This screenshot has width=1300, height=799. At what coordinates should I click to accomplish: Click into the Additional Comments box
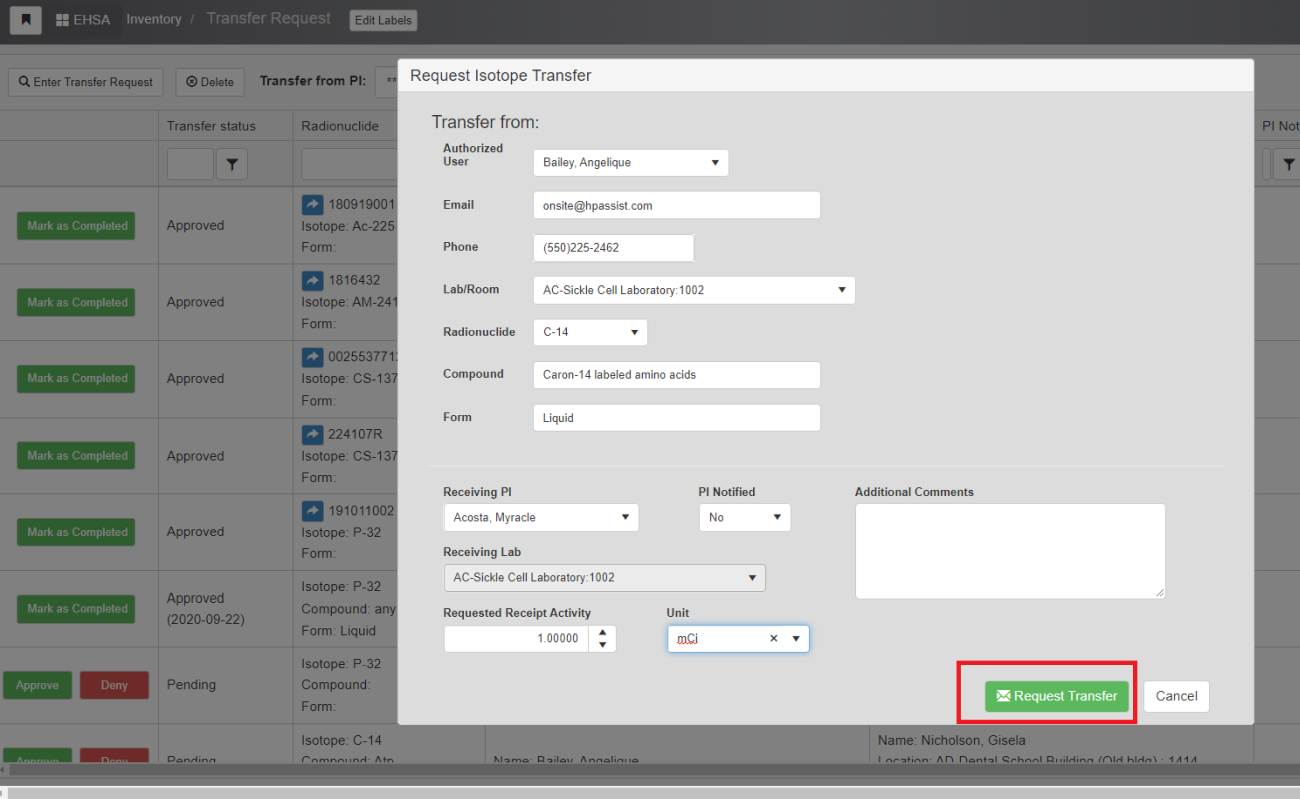click(1009, 551)
